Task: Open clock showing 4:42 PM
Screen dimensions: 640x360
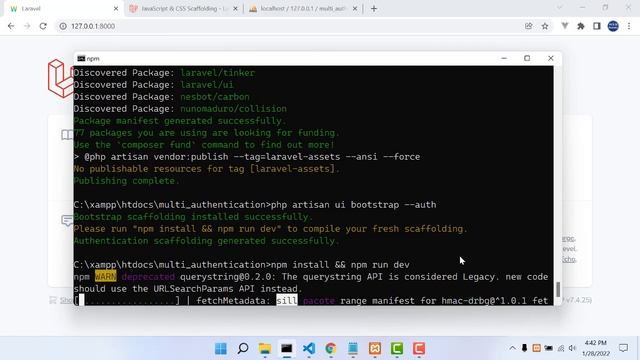Action: tap(596, 348)
